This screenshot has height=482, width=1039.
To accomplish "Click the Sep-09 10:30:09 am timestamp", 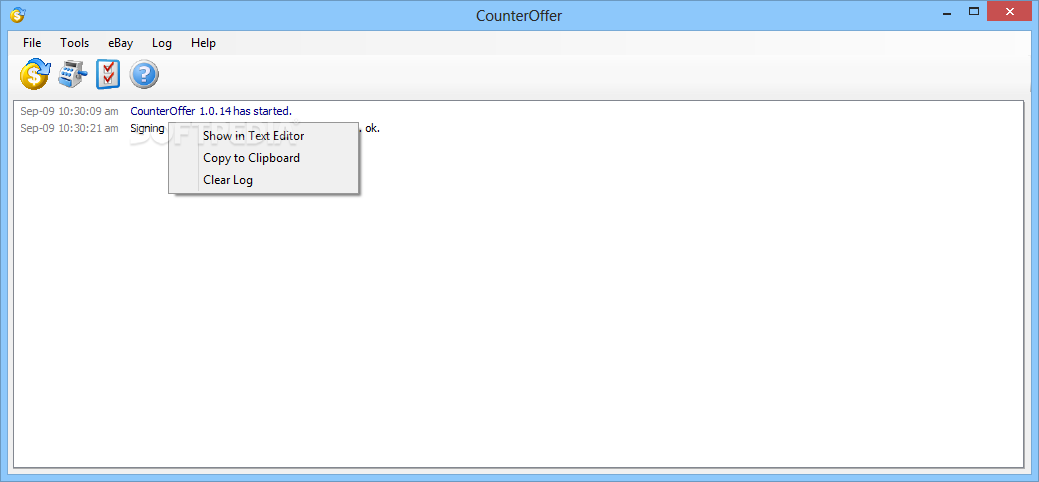I will click(x=70, y=111).
